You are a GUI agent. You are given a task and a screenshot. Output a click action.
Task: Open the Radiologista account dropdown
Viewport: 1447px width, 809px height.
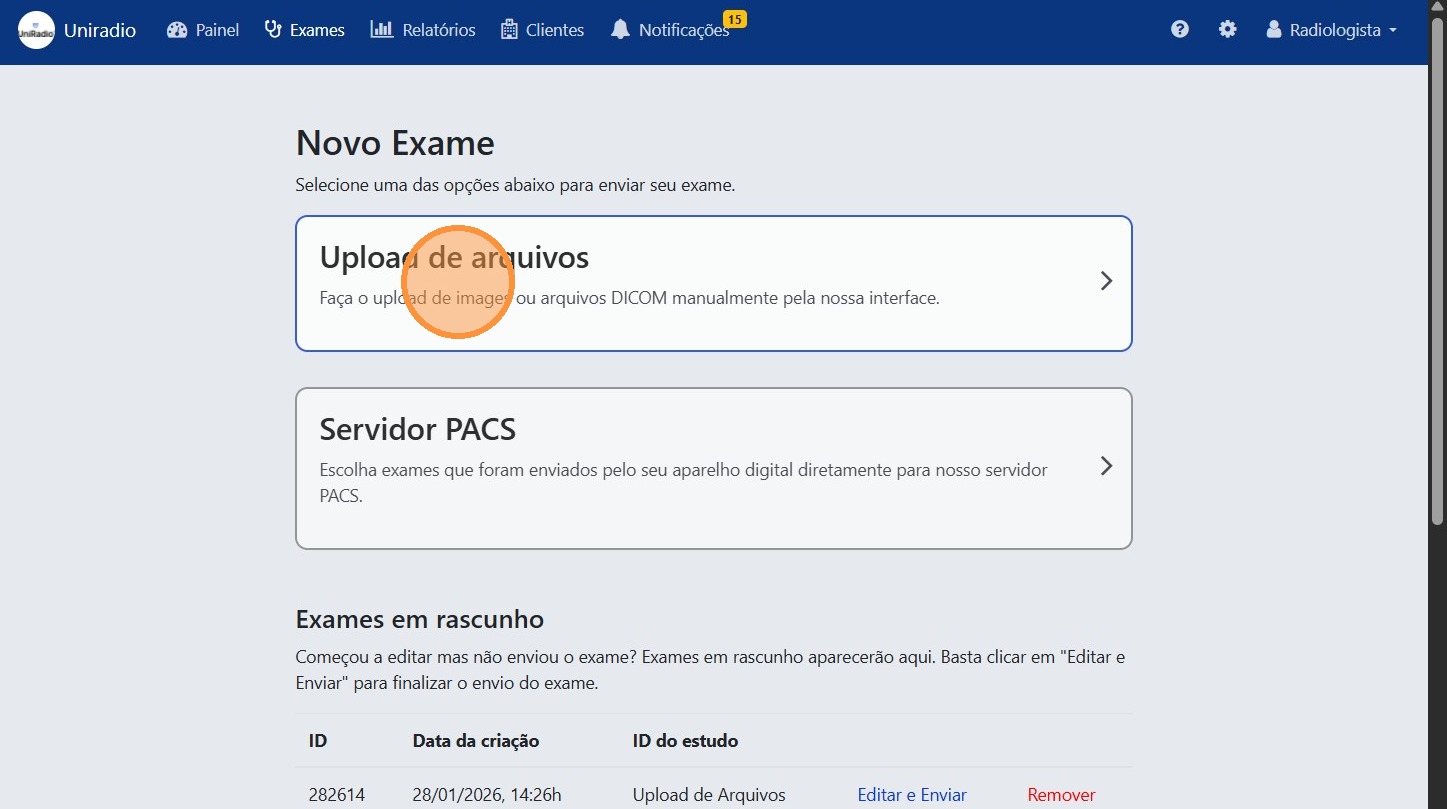pos(1338,29)
